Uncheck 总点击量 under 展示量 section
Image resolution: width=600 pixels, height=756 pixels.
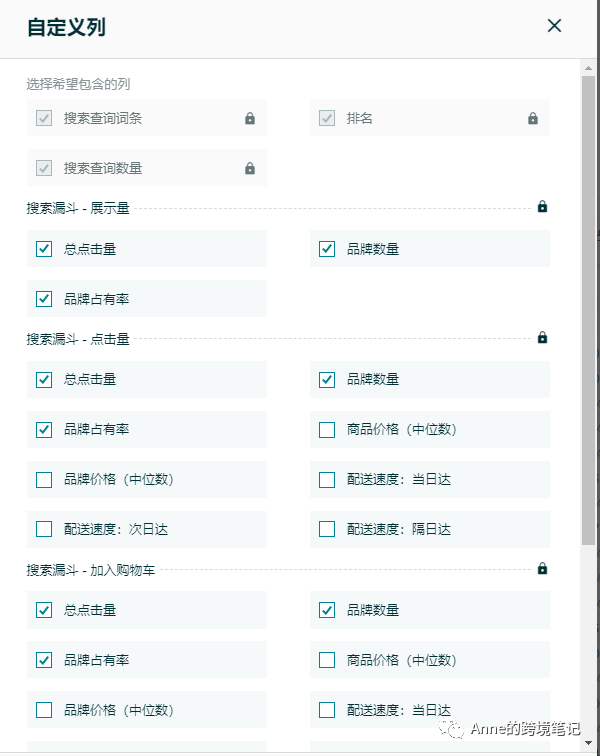click(x=44, y=249)
